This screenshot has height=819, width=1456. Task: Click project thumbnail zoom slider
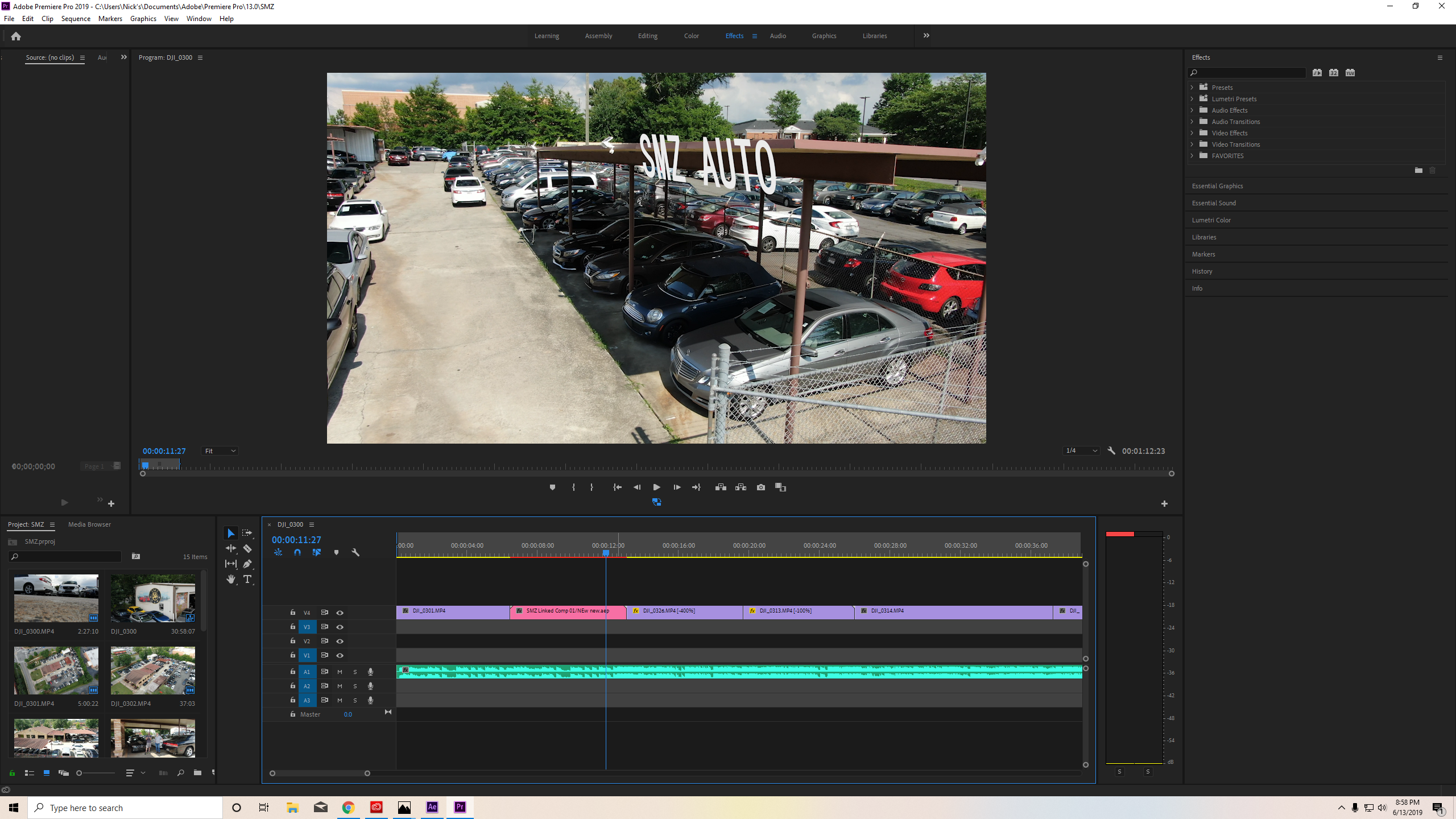click(96, 773)
